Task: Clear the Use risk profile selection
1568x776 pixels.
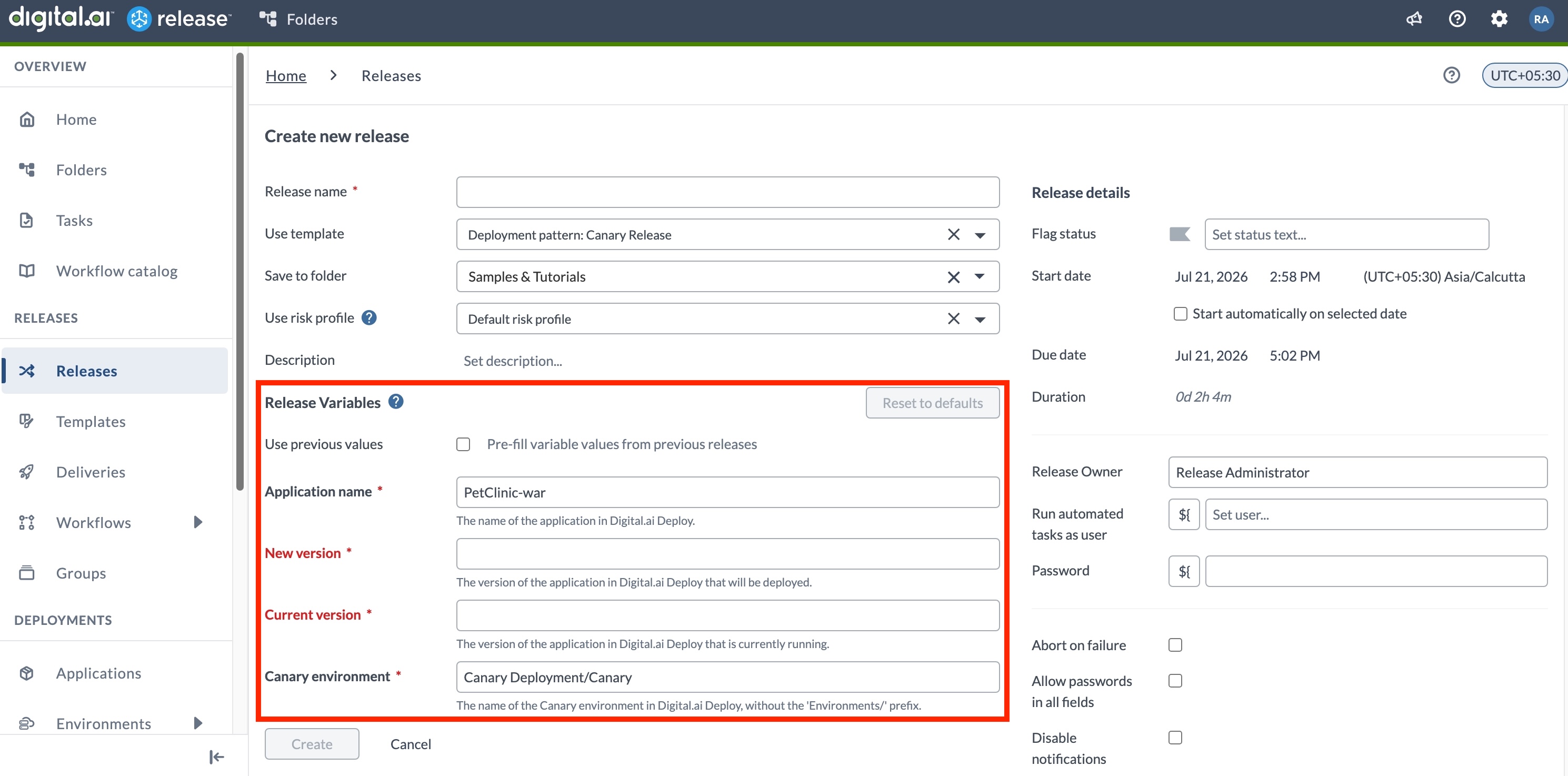Action: pyautogui.click(x=953, y=319)
